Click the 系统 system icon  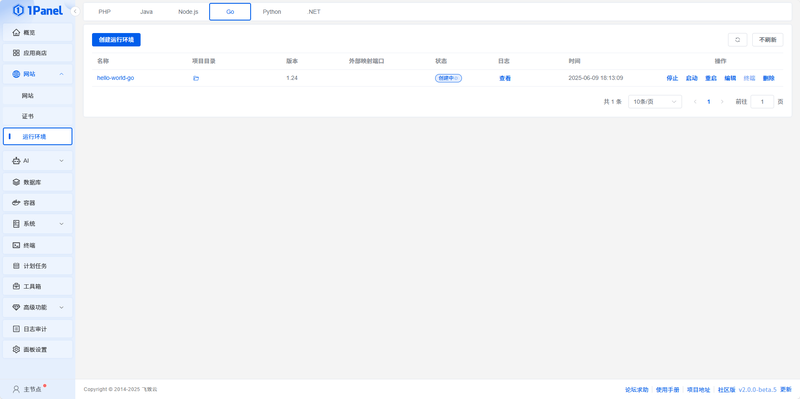[x=16, y=223]
